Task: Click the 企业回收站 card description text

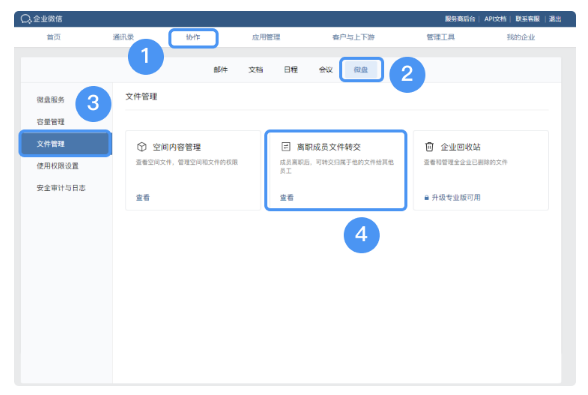Action: [x=465, y=162]
